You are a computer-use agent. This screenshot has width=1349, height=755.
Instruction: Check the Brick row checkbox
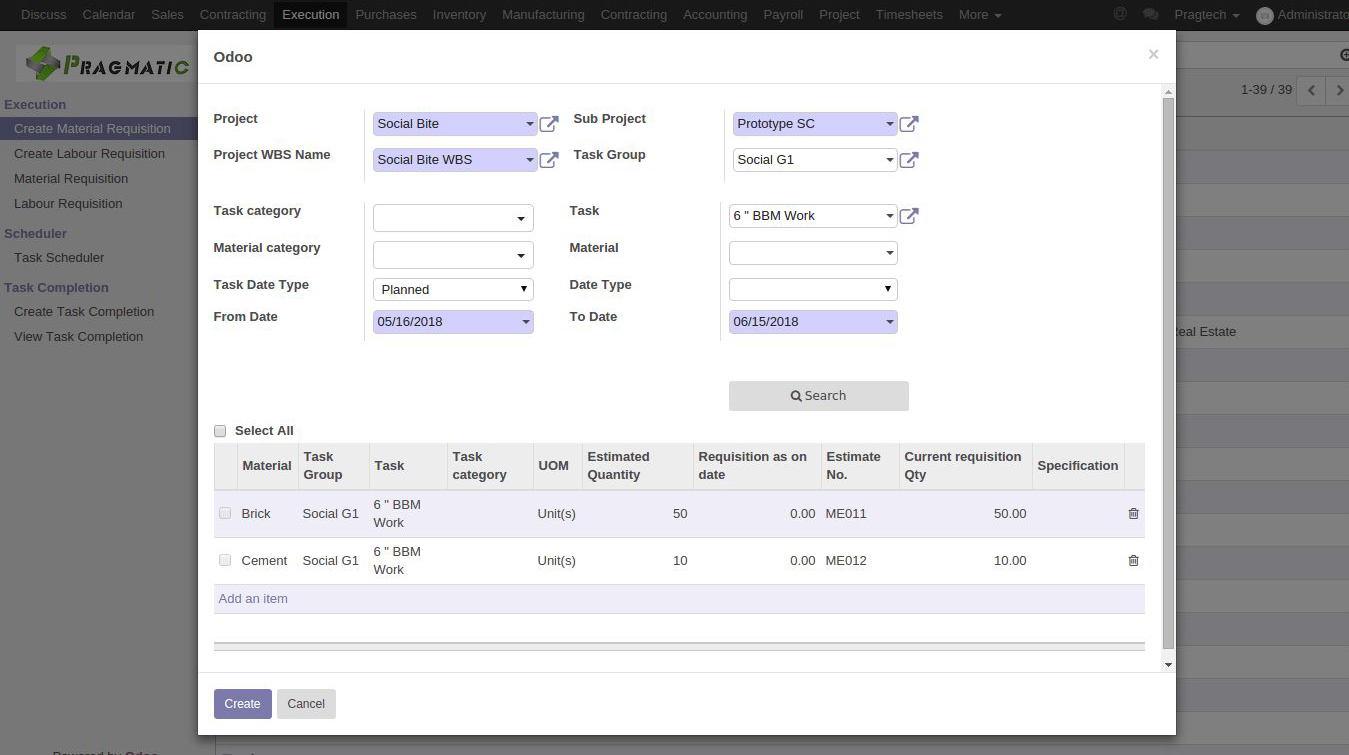225,513
